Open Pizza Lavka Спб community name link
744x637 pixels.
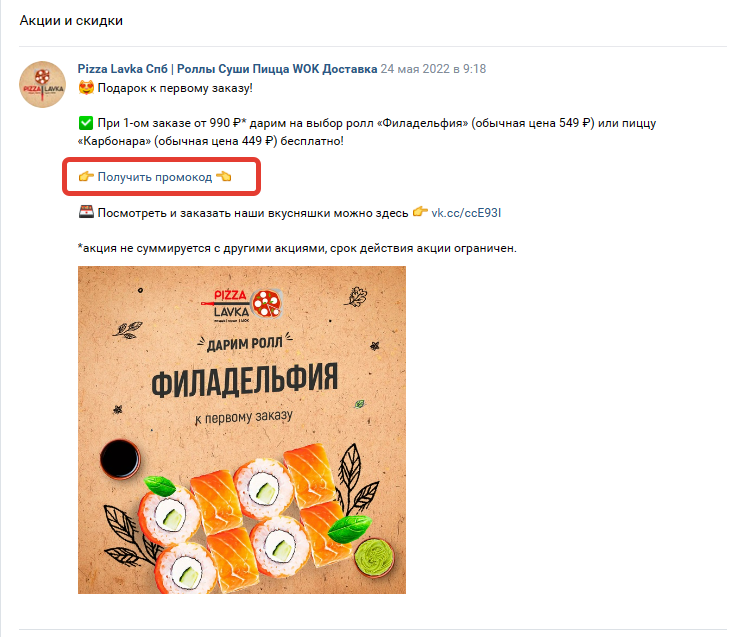click(x=227, y=69)
